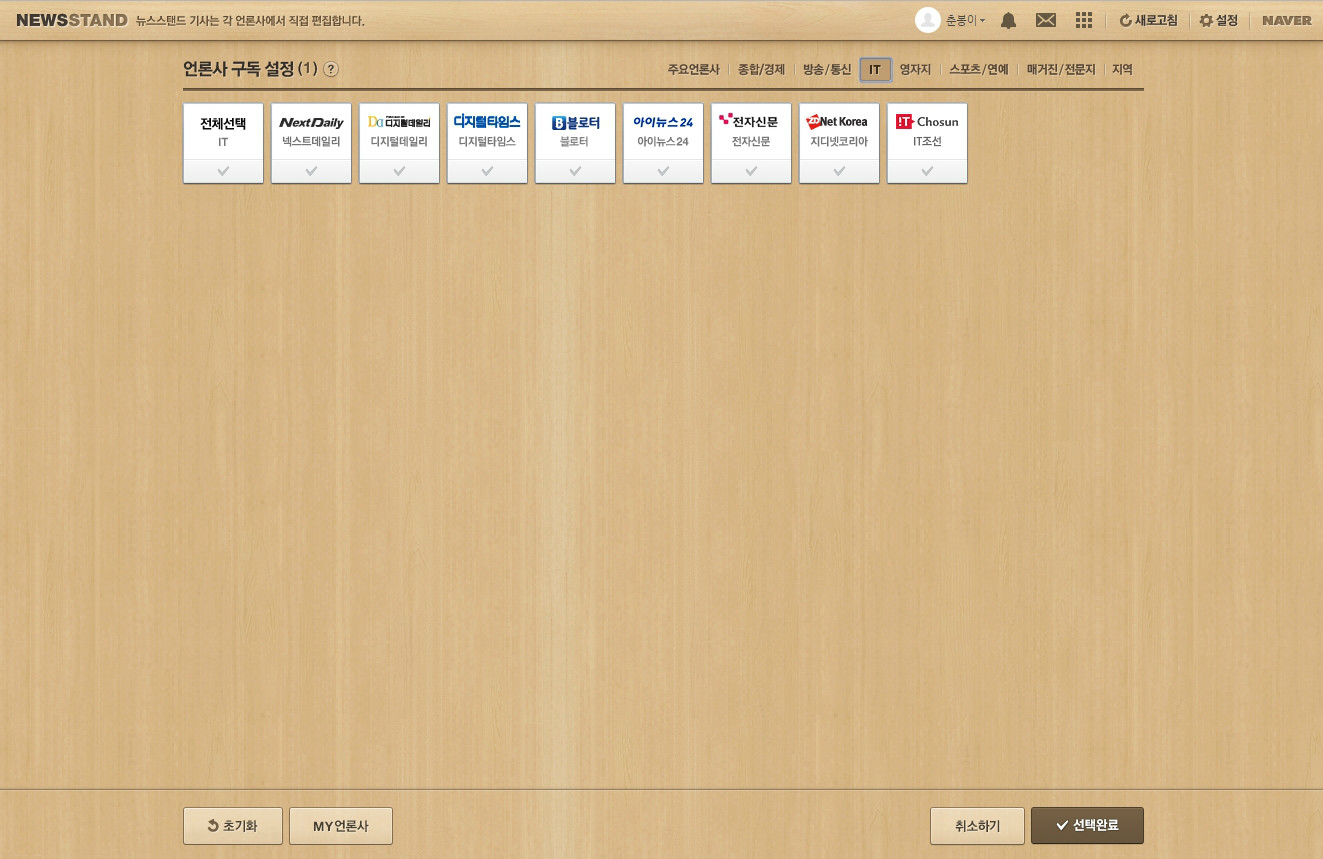Image resolution: width=1323 pixels, height=859 pixels.
Task: Toggle the 디지털데일리 subscription checkmark
Action: pos(399,171)
